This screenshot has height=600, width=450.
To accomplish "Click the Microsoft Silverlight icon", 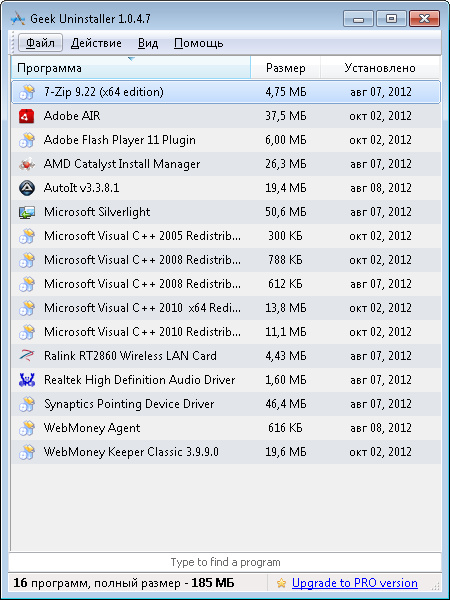I will point(27,212).
